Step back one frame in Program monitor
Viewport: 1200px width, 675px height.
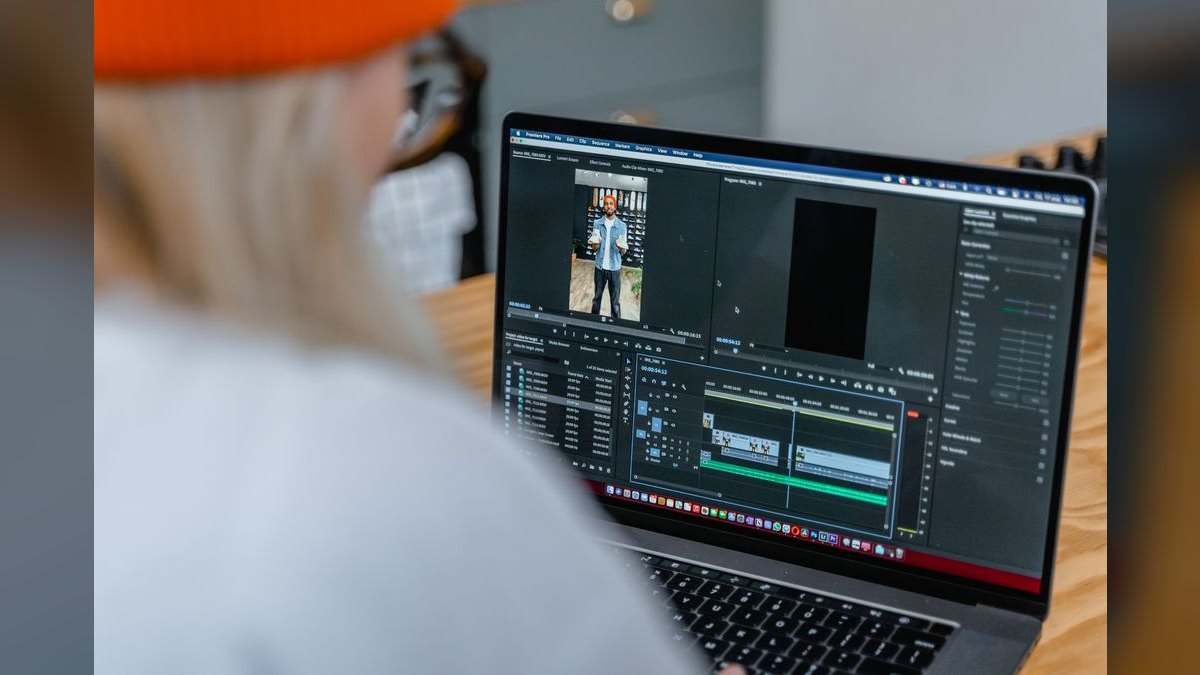pyautogui.click(x=810, y=377)
